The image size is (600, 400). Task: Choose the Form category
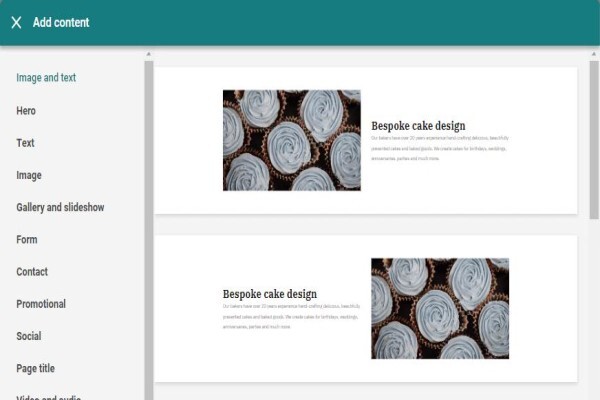(x=27, y=240)
